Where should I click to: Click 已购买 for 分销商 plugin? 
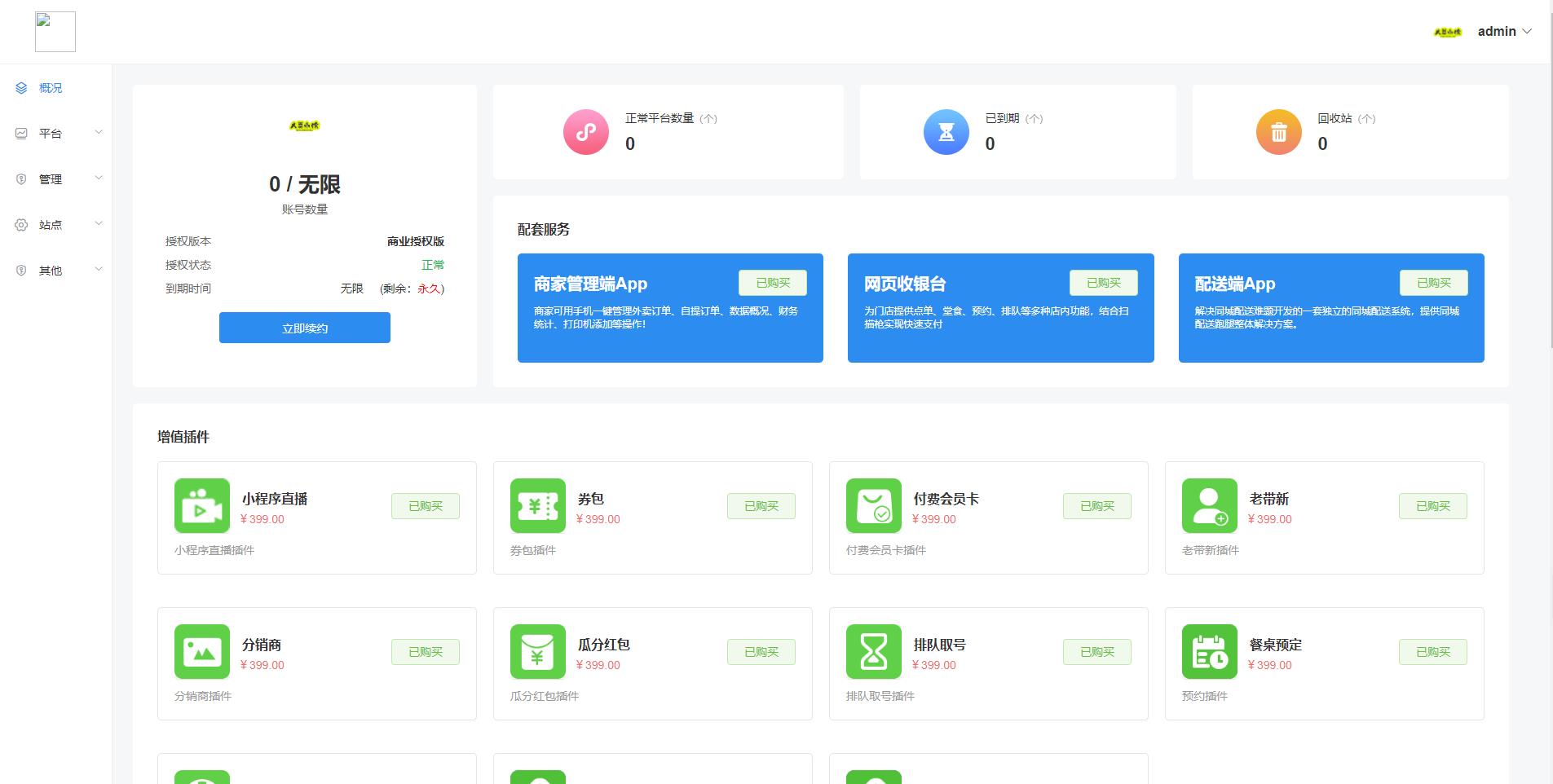pos(426,652)
